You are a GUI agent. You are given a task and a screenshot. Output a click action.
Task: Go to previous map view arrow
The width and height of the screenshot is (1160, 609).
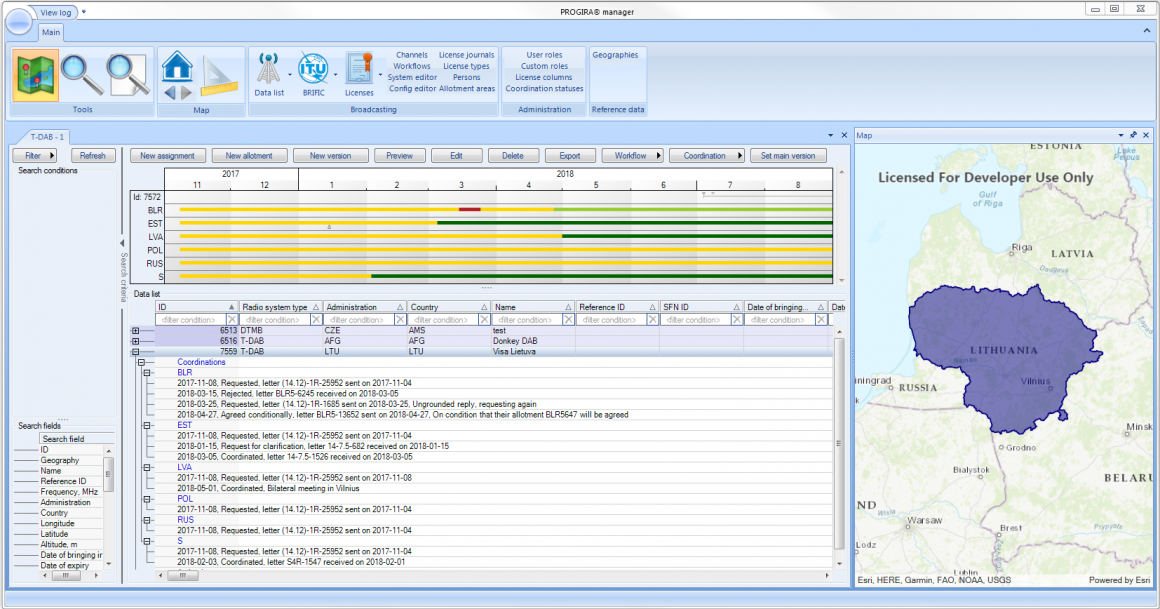tap(170, 93)
